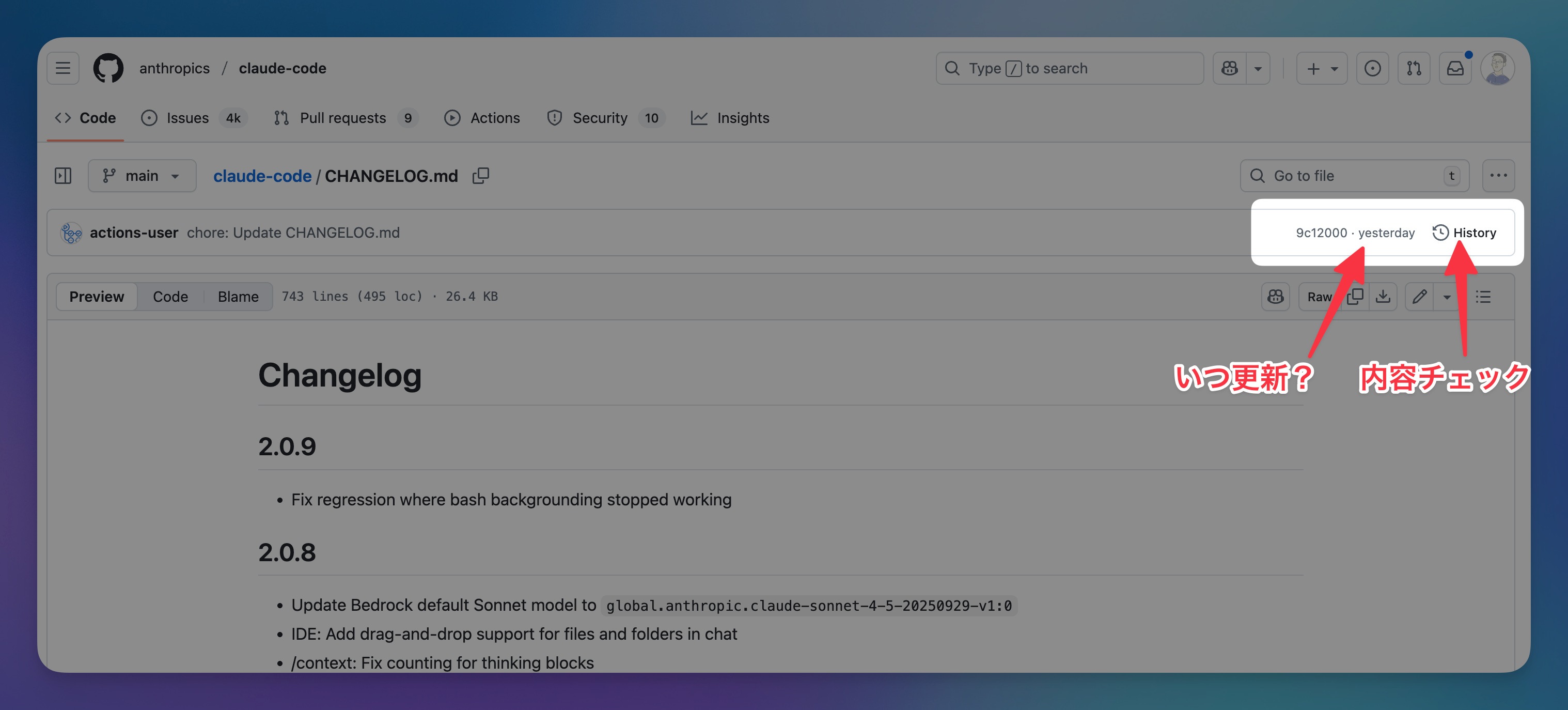The height and width of the screenshot is (710, 1568).
Task: Go to the Pull requests tab
Action: coord(343,118)
